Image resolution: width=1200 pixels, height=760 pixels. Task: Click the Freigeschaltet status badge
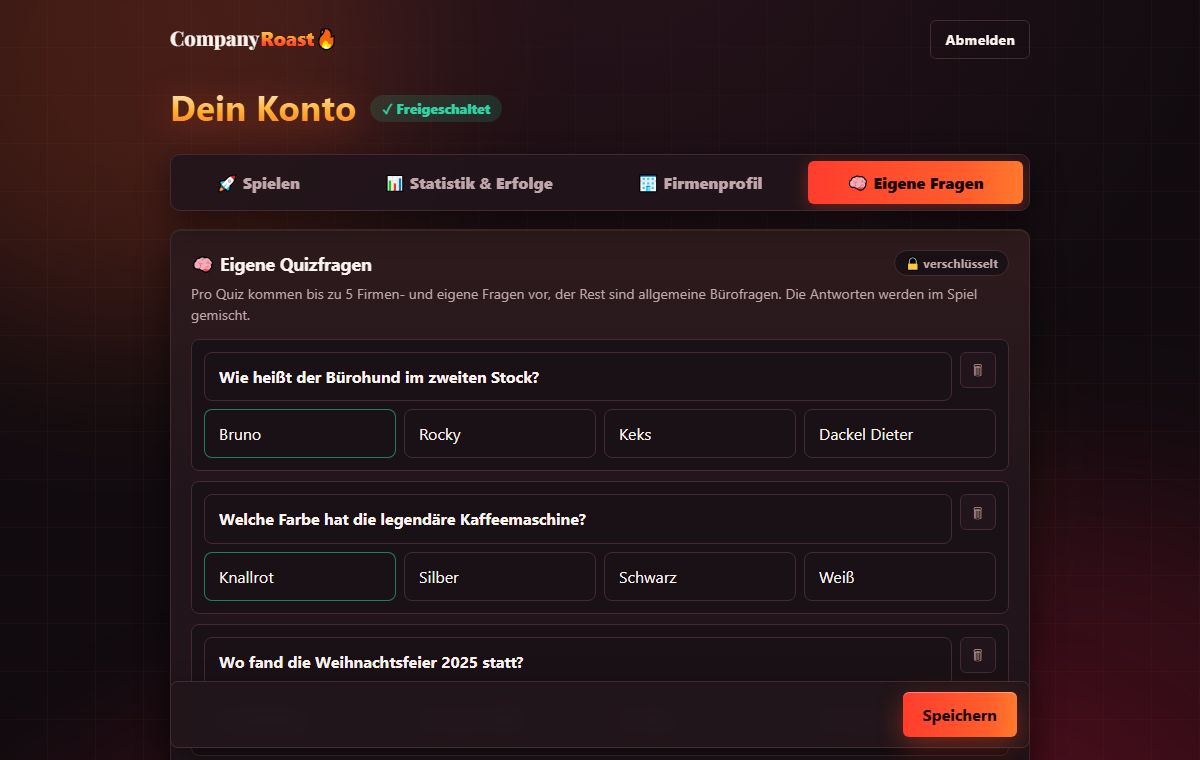(436, 109)
